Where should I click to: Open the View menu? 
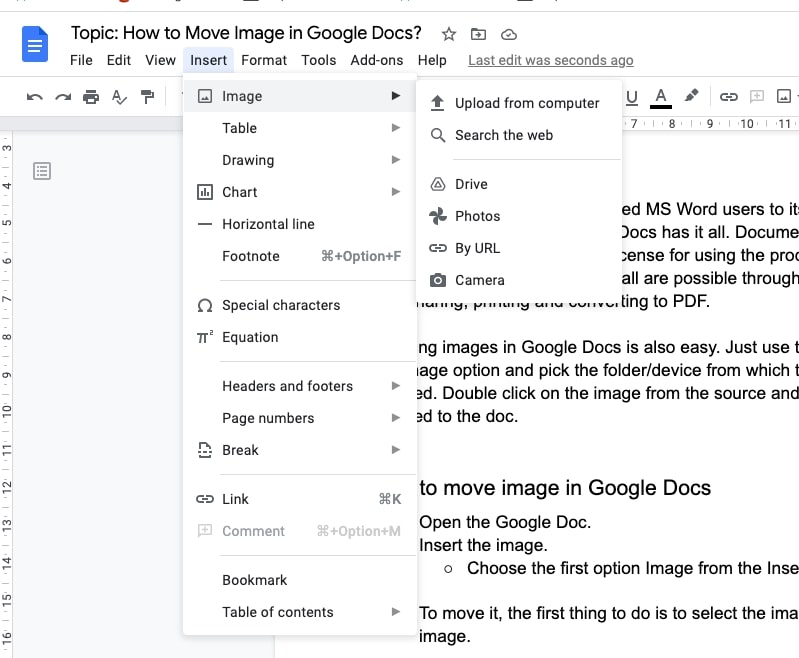click(x=160, y=60)
